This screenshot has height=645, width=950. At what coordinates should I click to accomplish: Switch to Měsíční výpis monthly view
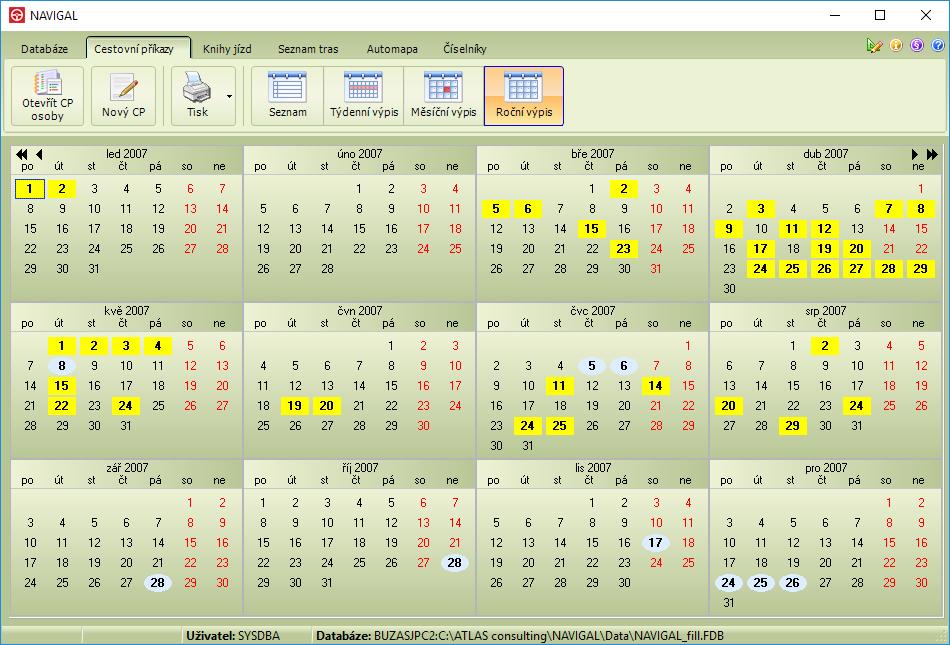click(x=443, y=96)
